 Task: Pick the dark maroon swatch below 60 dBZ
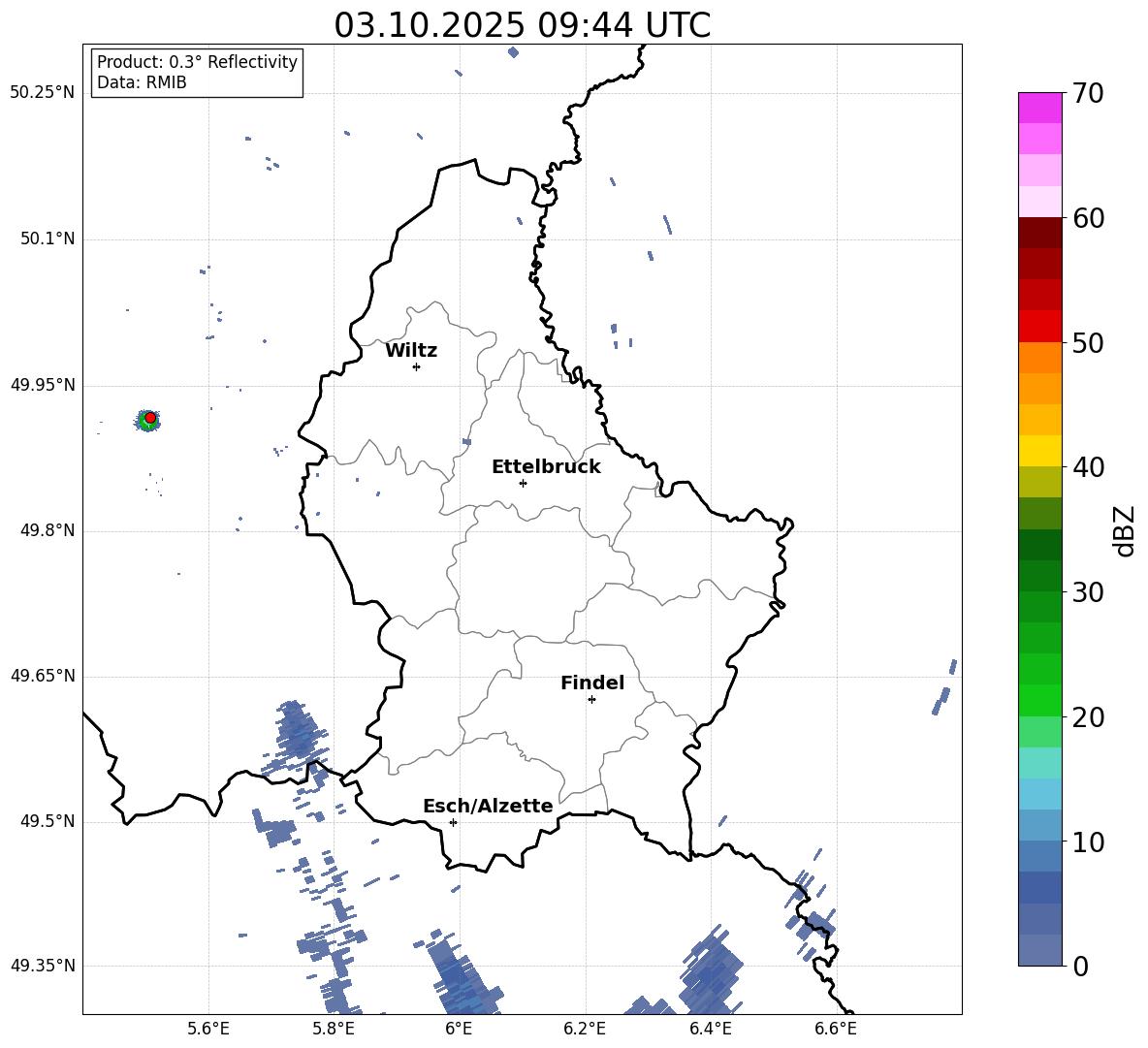[1040, 233]
